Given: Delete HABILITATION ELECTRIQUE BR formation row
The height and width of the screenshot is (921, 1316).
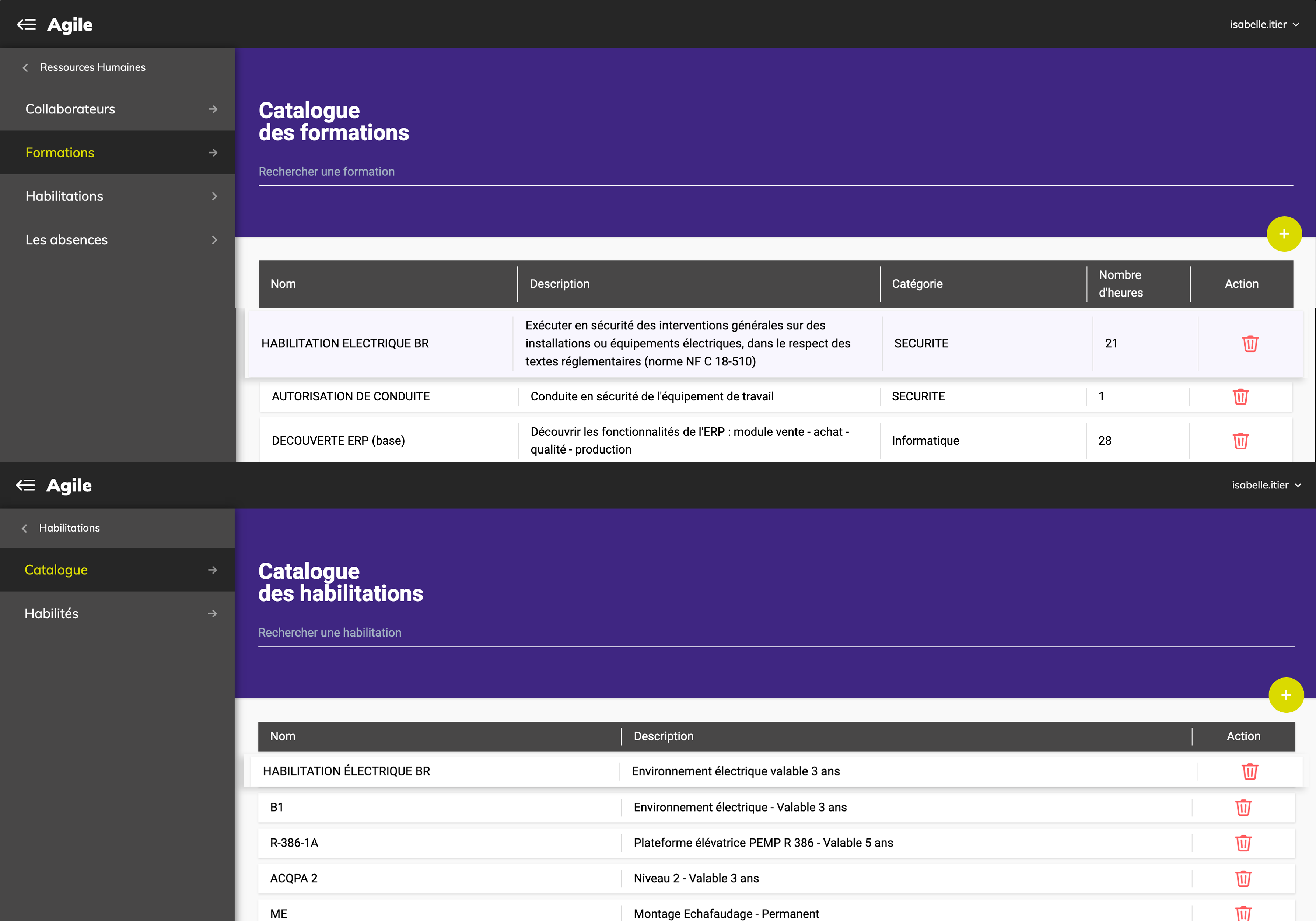Looking at the screenshot, I should 1250,343.
